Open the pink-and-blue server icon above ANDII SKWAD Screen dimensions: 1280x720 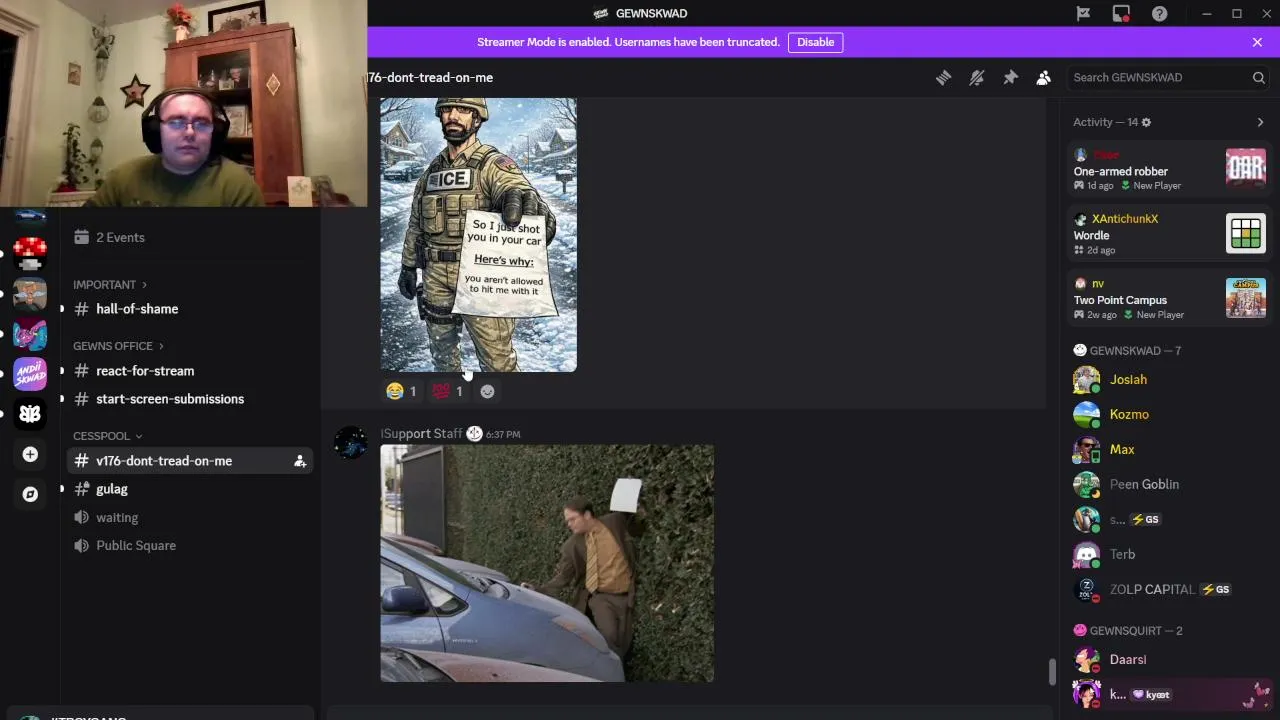pyautogui.click(x=30, y=334)
